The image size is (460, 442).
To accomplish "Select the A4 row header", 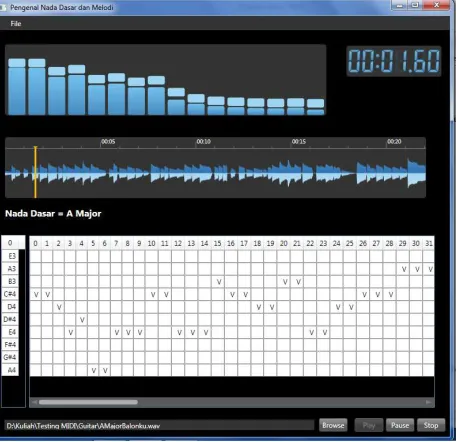I will click(x=10, y=370).
